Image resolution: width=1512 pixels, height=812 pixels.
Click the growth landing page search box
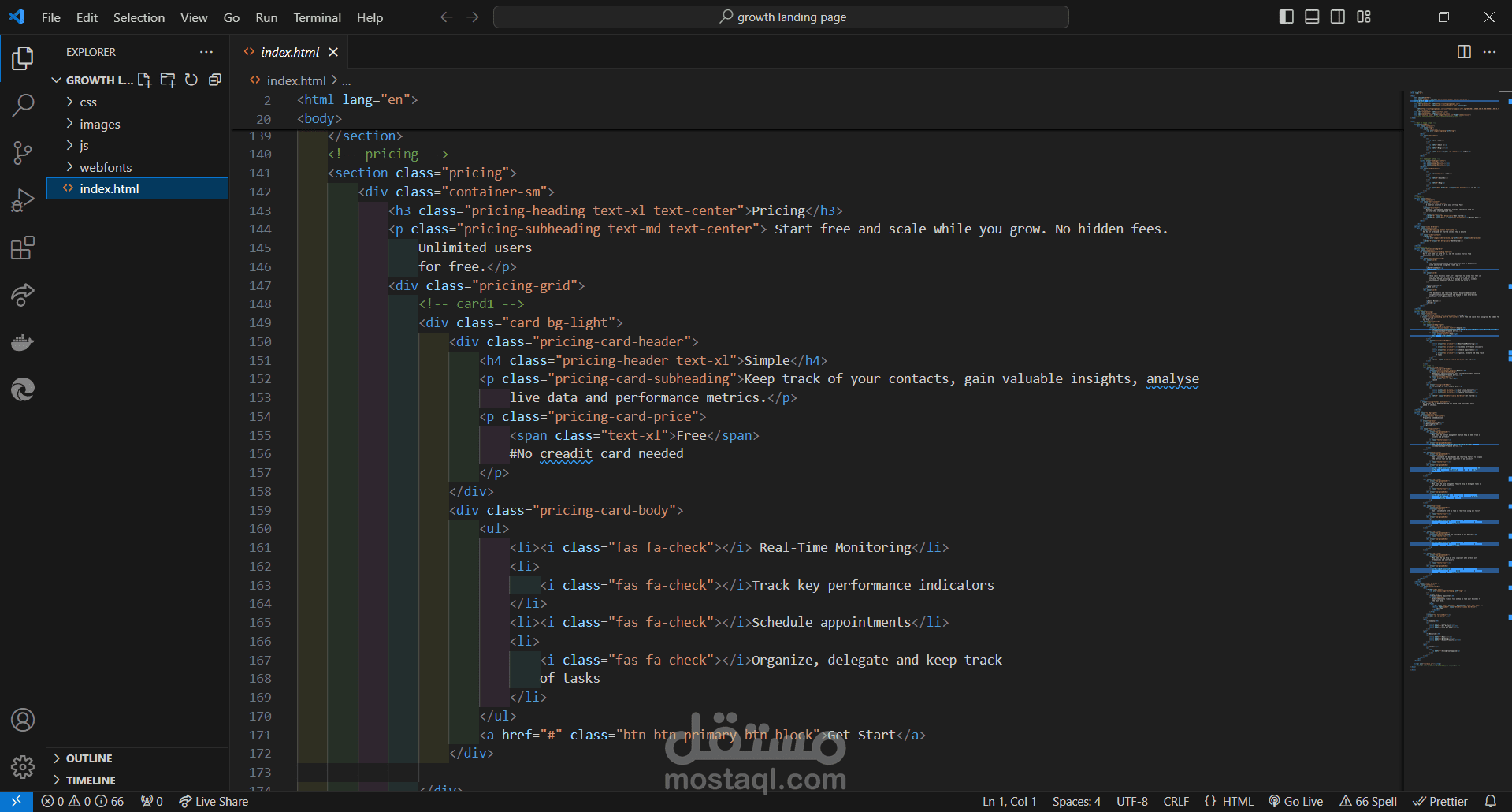click(781, 17)
